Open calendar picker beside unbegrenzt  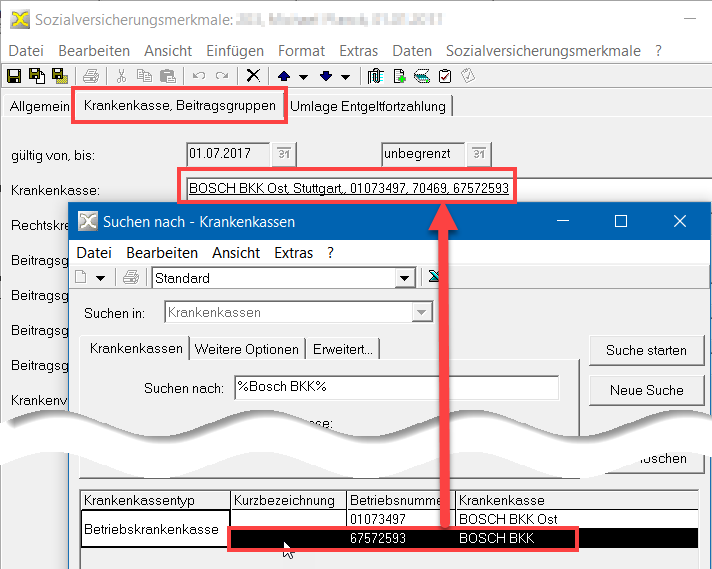coord(479,154)
